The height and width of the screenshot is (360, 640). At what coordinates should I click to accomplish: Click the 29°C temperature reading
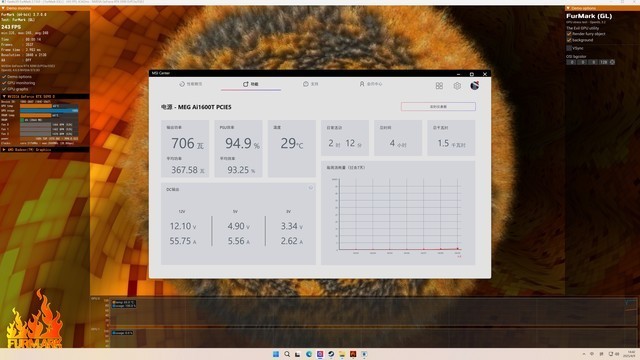click(x=292, y=144)
